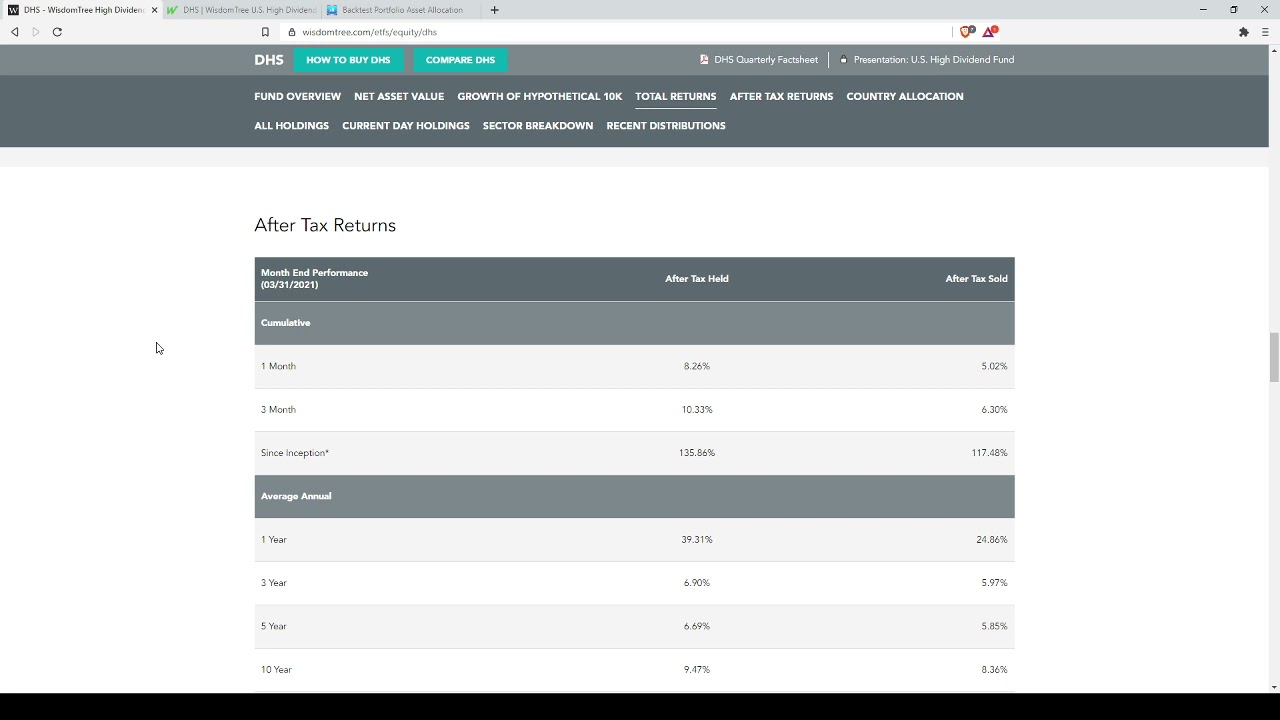Click Month End Performance (03/31/2021) header

314,279
